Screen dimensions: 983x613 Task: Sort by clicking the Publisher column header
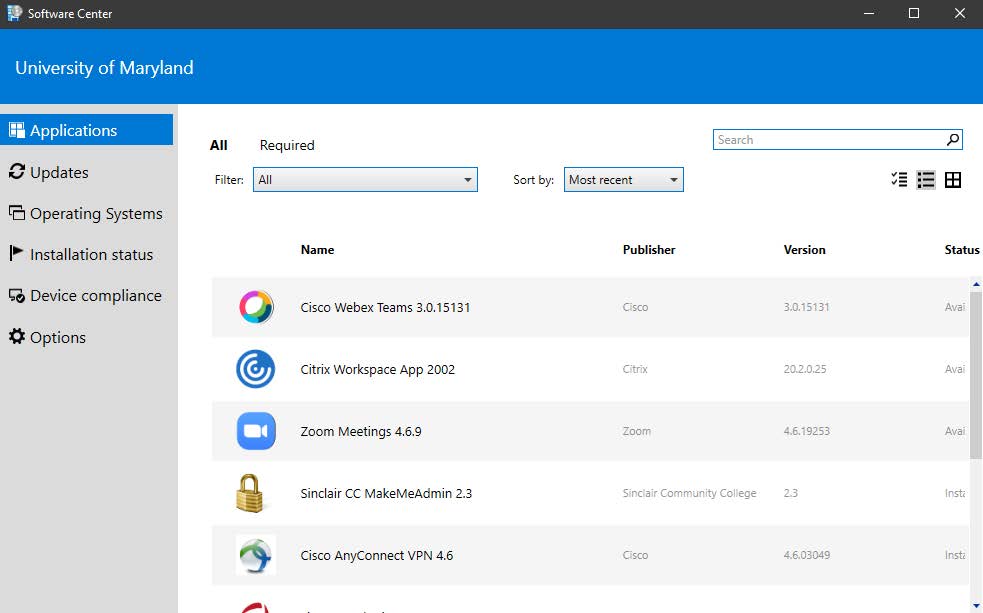[x=649, y=250]
